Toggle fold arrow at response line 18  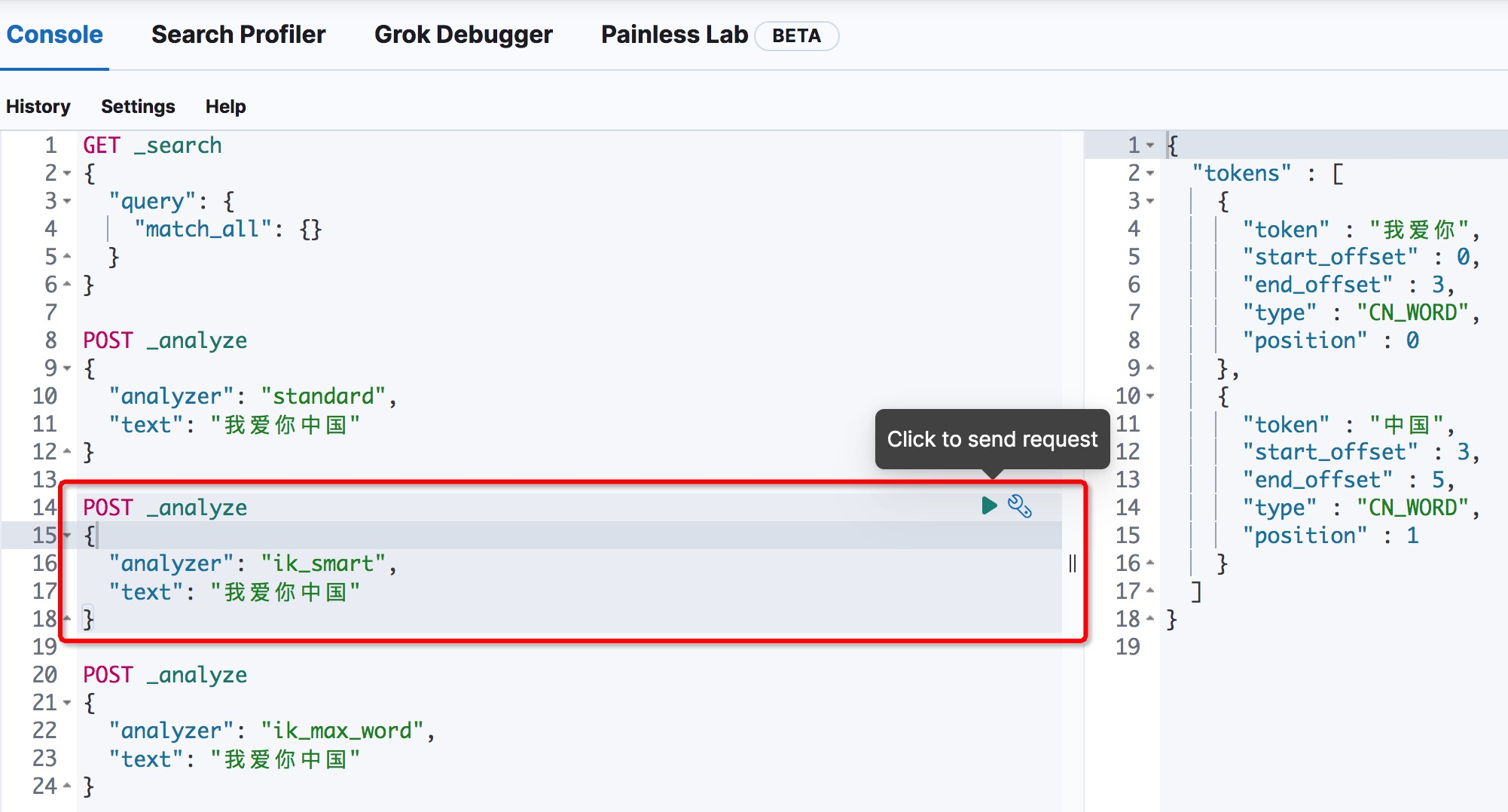point(1150,619)
